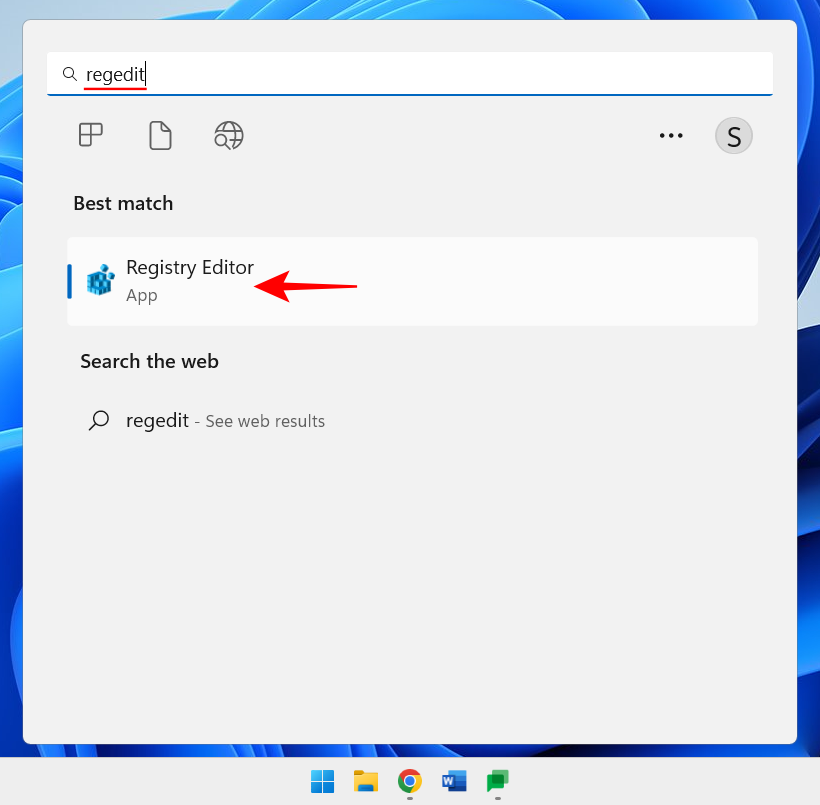Open Microsoft Word from the taskbar

pyautogui.click(x=454, y=783)
